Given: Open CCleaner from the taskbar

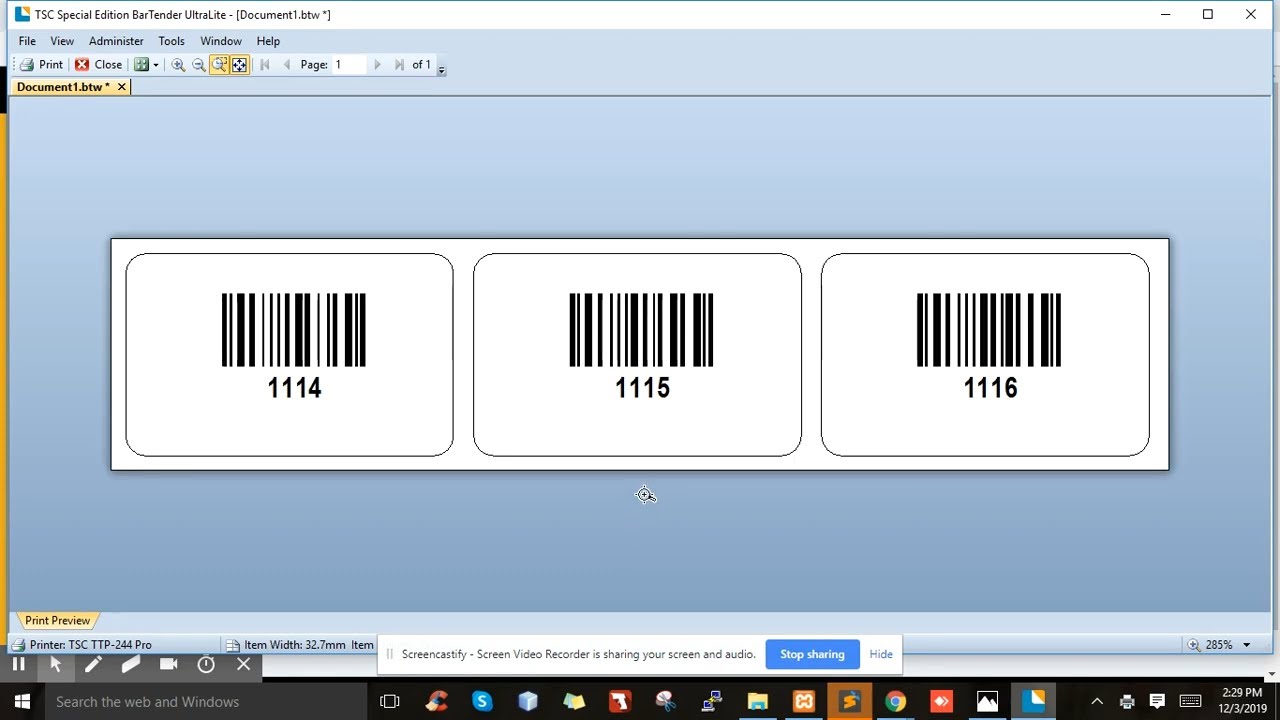Looking at the screenshot, I should click(436, 702).
